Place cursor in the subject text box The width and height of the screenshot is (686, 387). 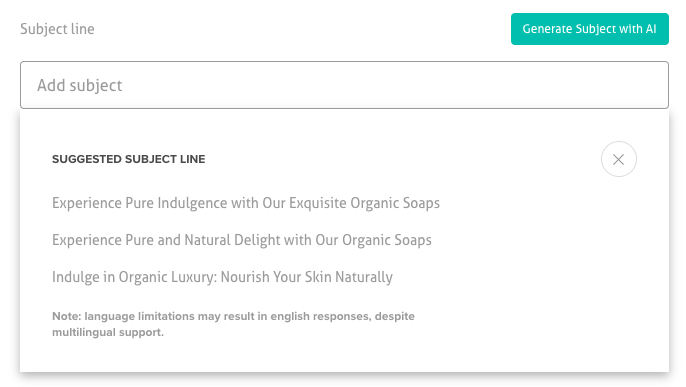[x=344, y=85]
